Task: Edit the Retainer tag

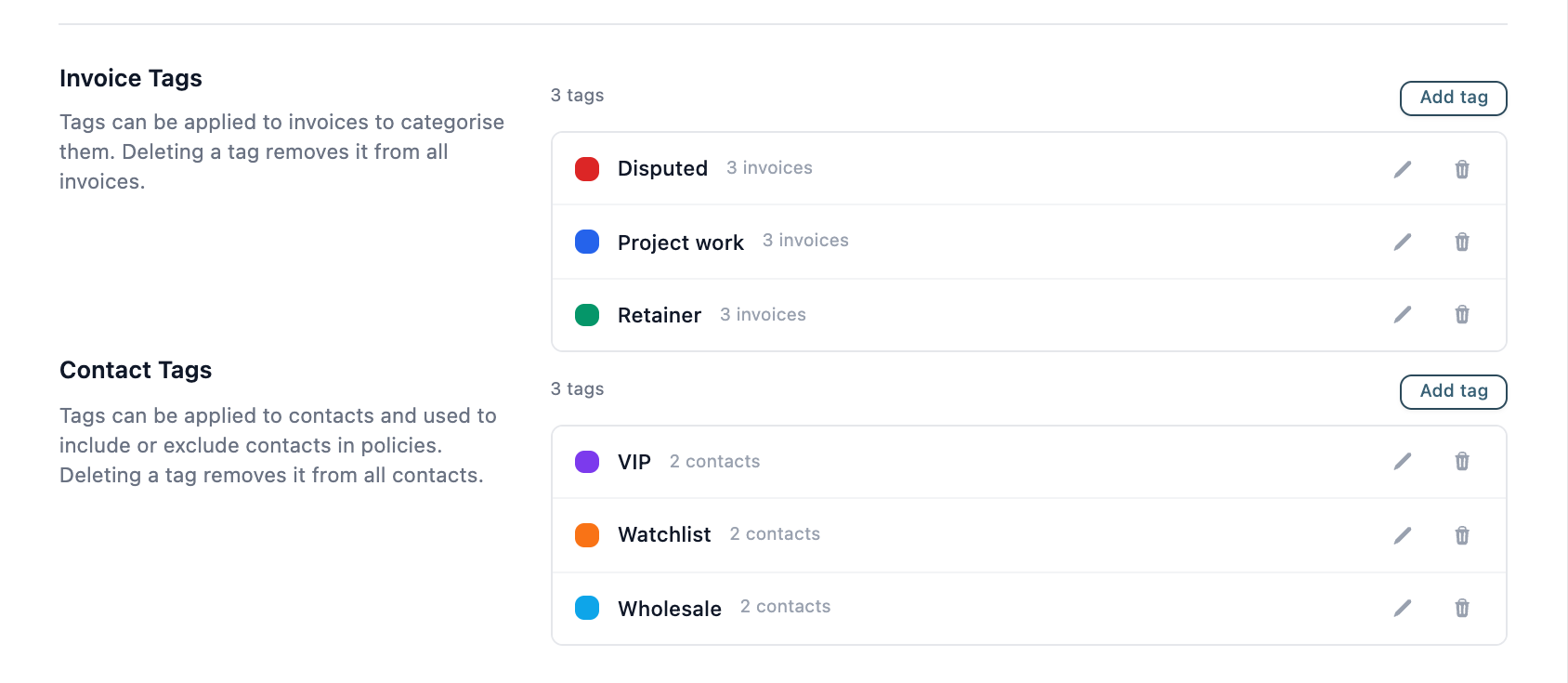Action: click(1403, 314)
